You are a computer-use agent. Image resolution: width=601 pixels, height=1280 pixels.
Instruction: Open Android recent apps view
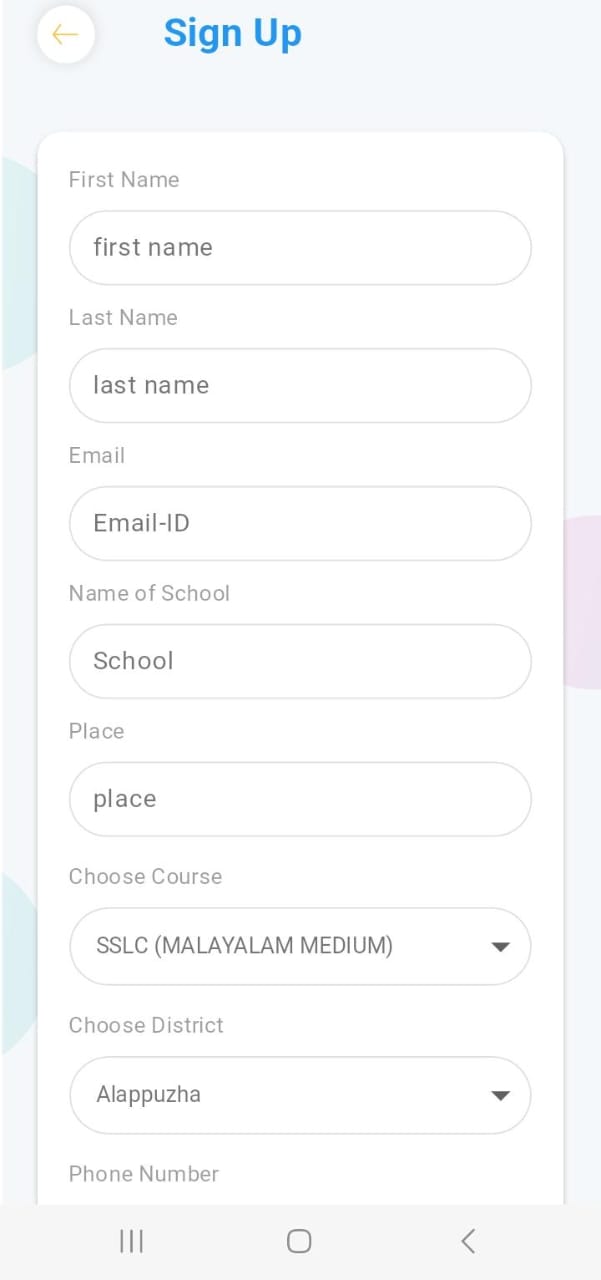pos(131,1241)
